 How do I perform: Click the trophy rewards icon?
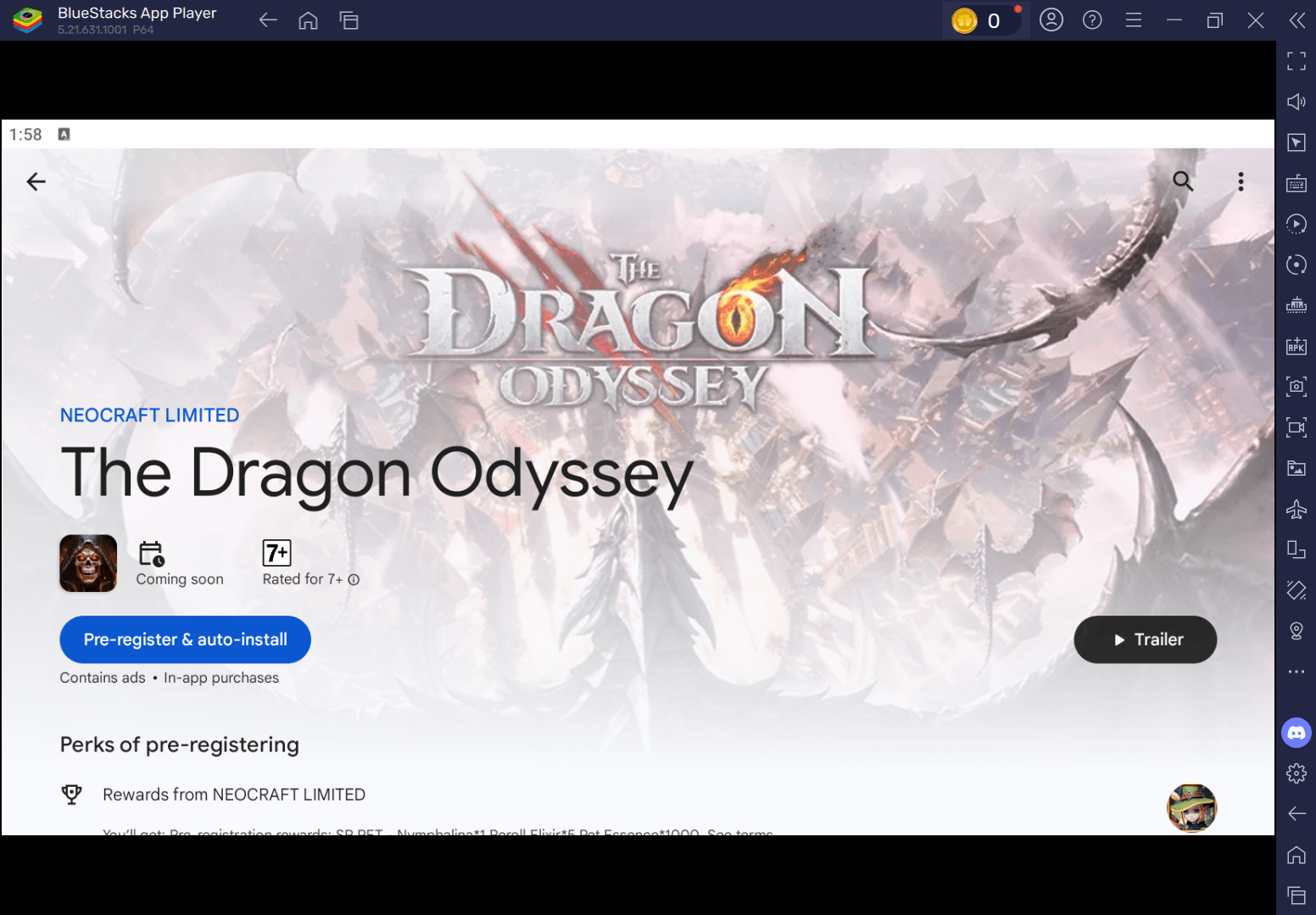tap(72, 795)
